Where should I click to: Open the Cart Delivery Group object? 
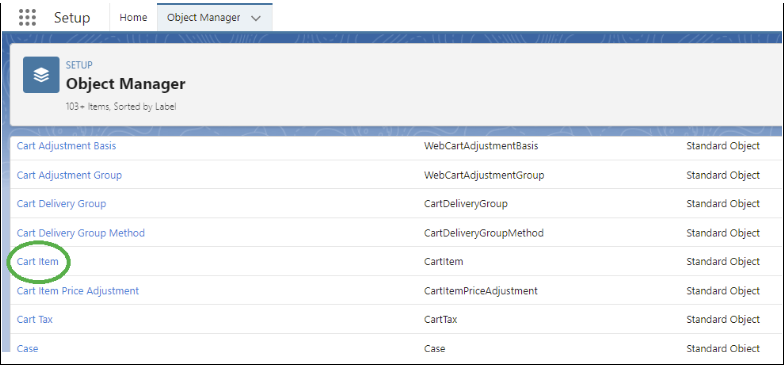[x=62, y=204]
